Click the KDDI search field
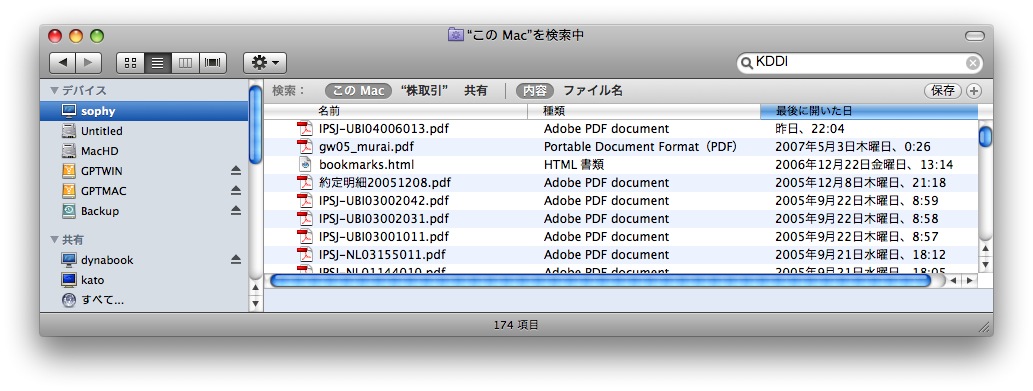This screenshot has height=391, width=1033. (859, 63)
